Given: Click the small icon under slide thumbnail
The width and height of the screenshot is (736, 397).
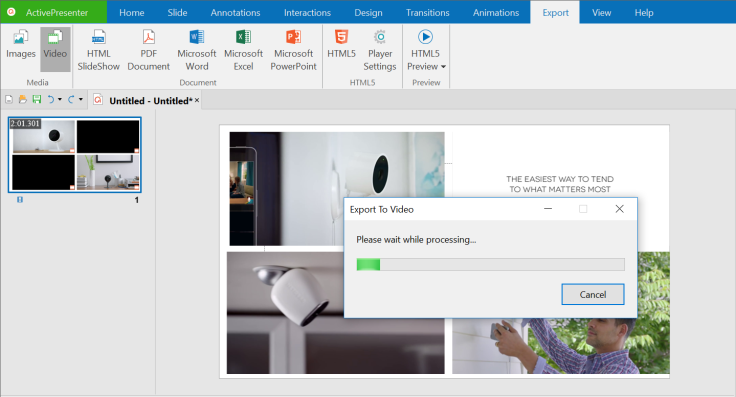Looking at the screenshot, I should (20, 200).
